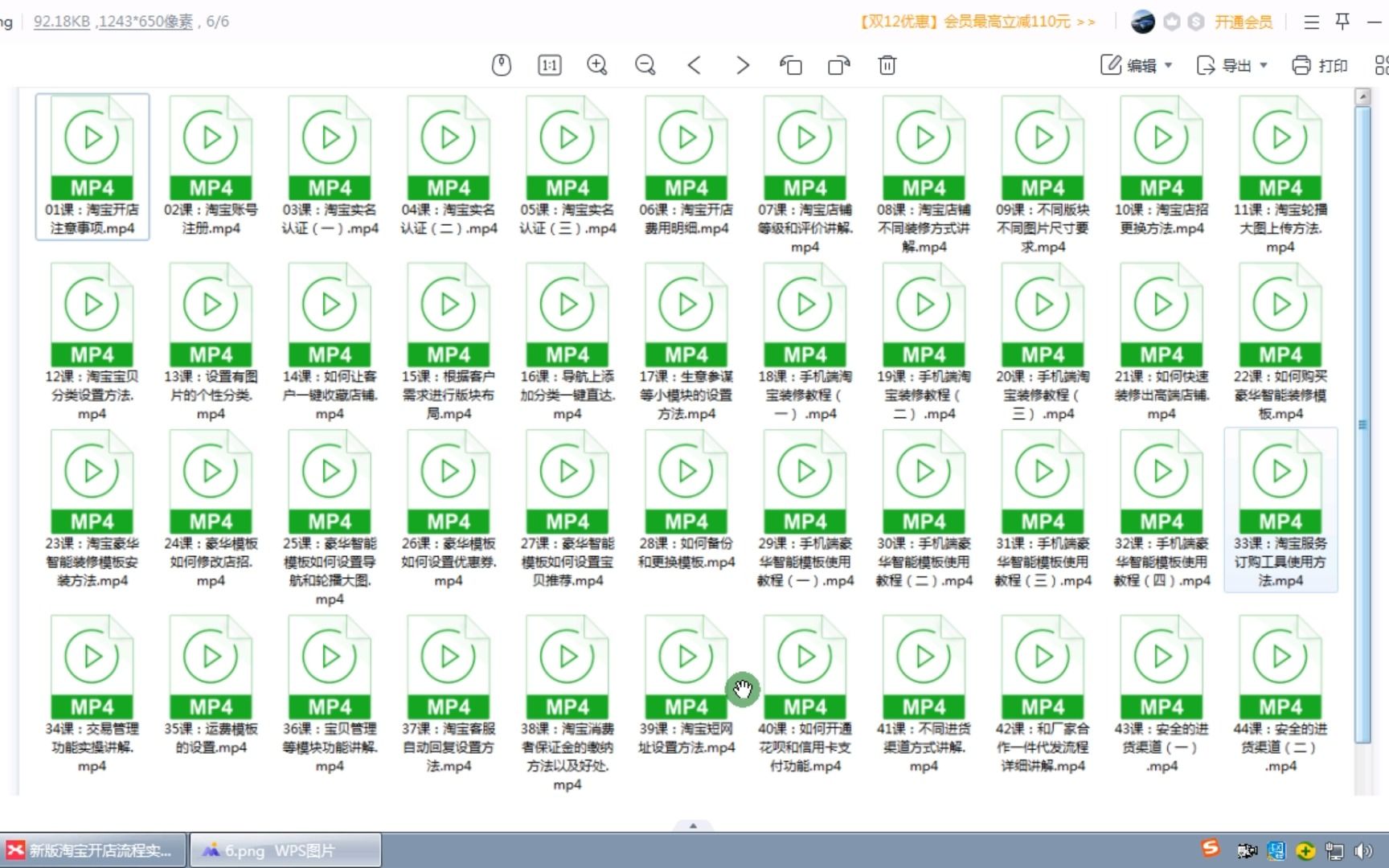
Task: Rotate the image counterclockwise
Action: click(791, 65)
